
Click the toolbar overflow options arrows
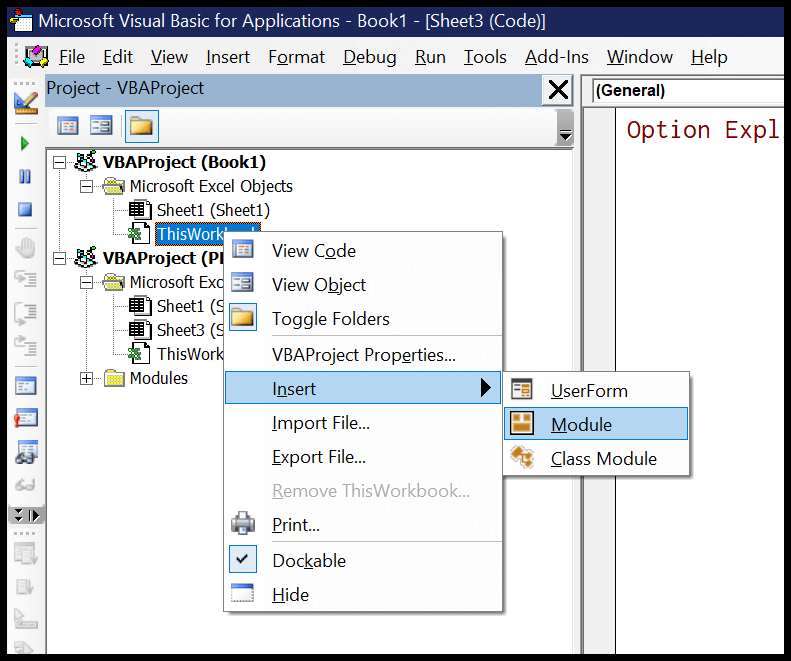[26, 515]
